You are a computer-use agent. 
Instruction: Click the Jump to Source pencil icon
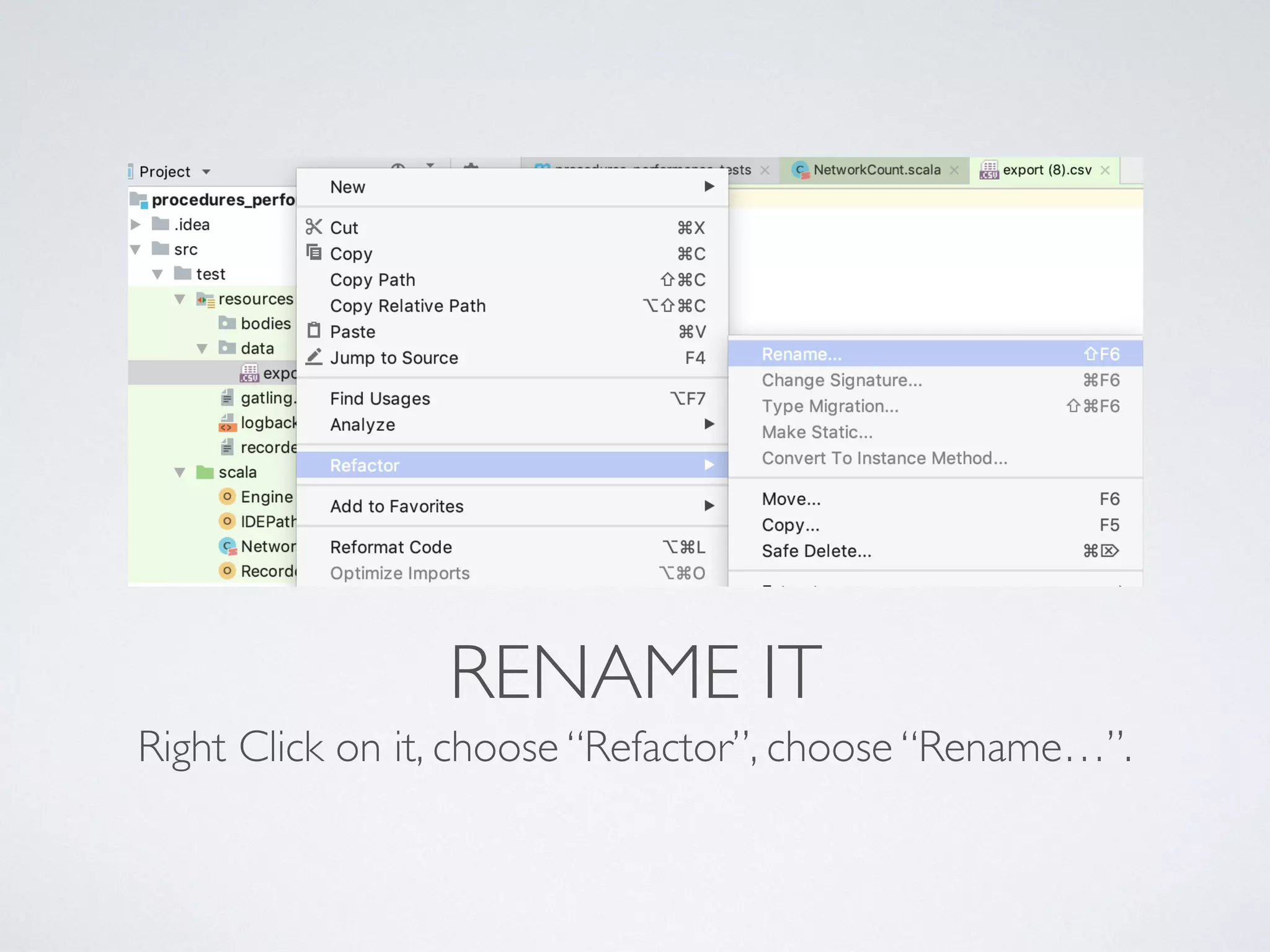[x=314, y=357]
